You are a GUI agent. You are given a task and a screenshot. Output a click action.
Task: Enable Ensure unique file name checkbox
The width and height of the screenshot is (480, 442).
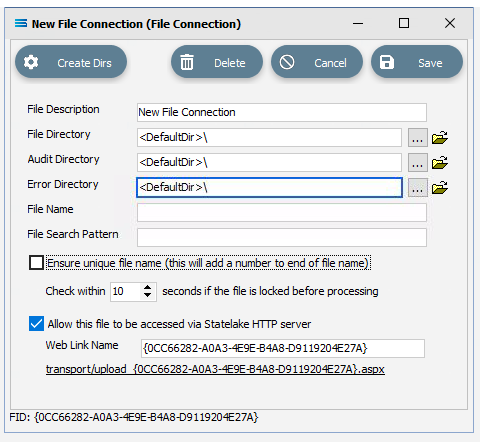(x=36, y=263)
